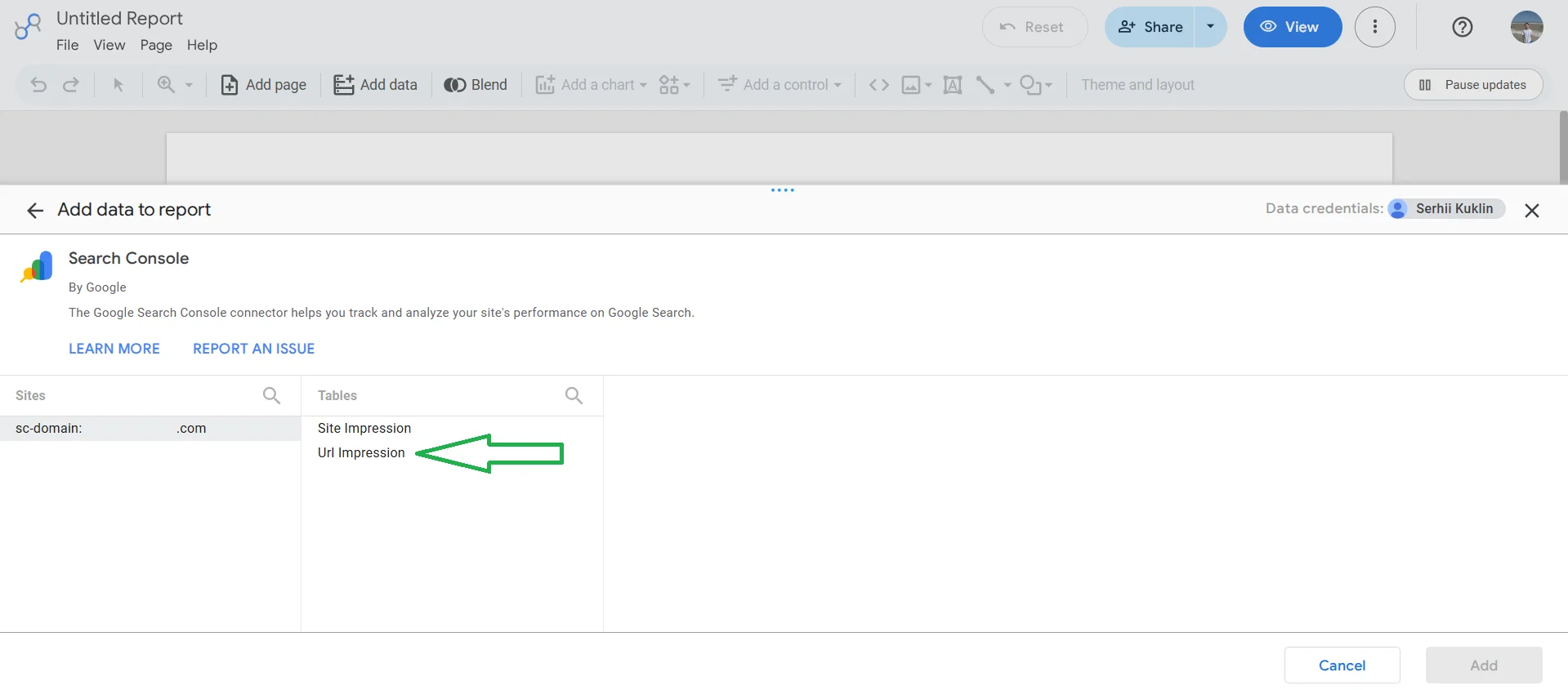This screenshot has width=1568, height=690.
Task: Click the page vertical scrollbar
Action: tap(1563, 147)
